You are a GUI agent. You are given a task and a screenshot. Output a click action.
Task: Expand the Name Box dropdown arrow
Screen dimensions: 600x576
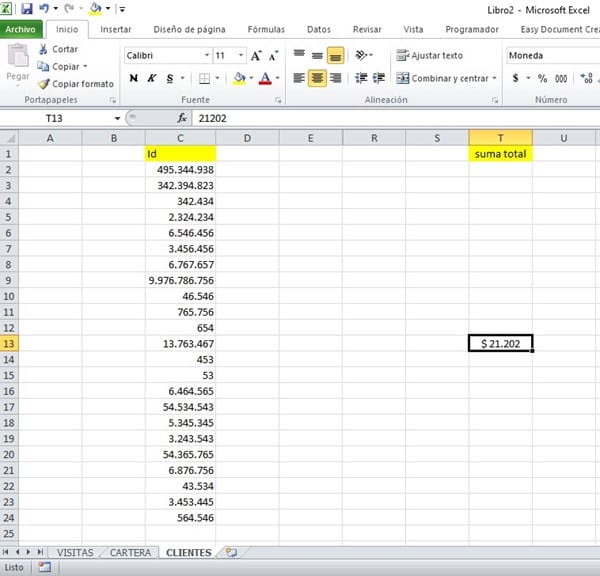117,118
